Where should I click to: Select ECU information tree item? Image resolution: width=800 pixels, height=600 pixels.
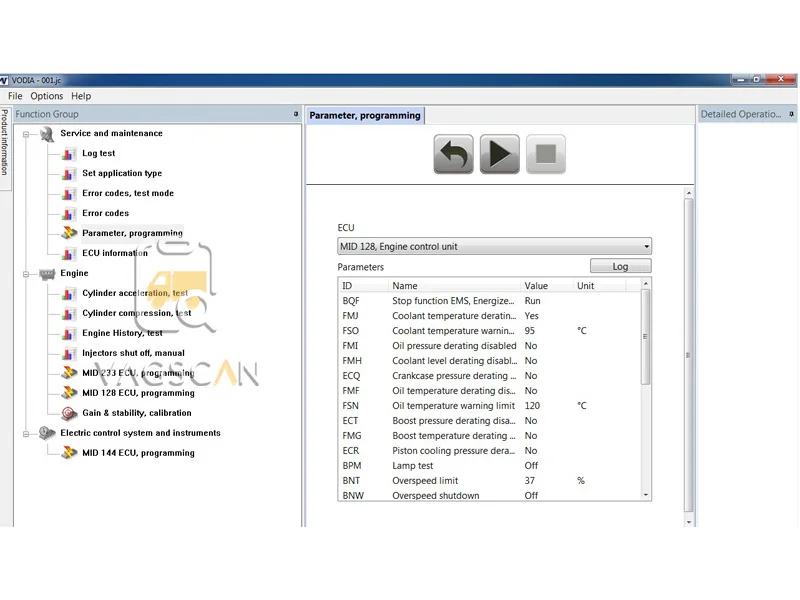point(115,253)
